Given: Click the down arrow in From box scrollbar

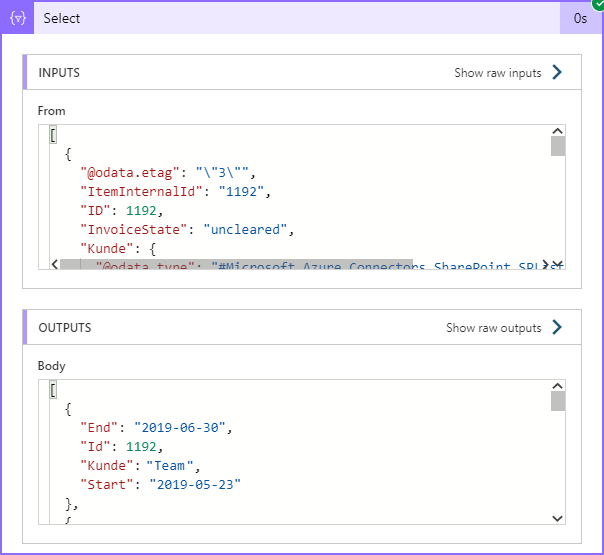Looking at the screenshot, I should [558, 250].
